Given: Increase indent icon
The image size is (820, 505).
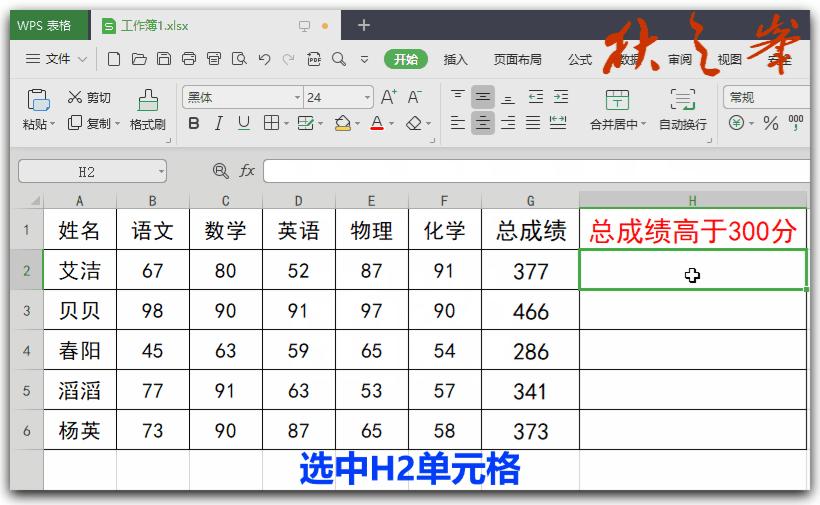Looking at the screenshot, I should pos(561,96).
